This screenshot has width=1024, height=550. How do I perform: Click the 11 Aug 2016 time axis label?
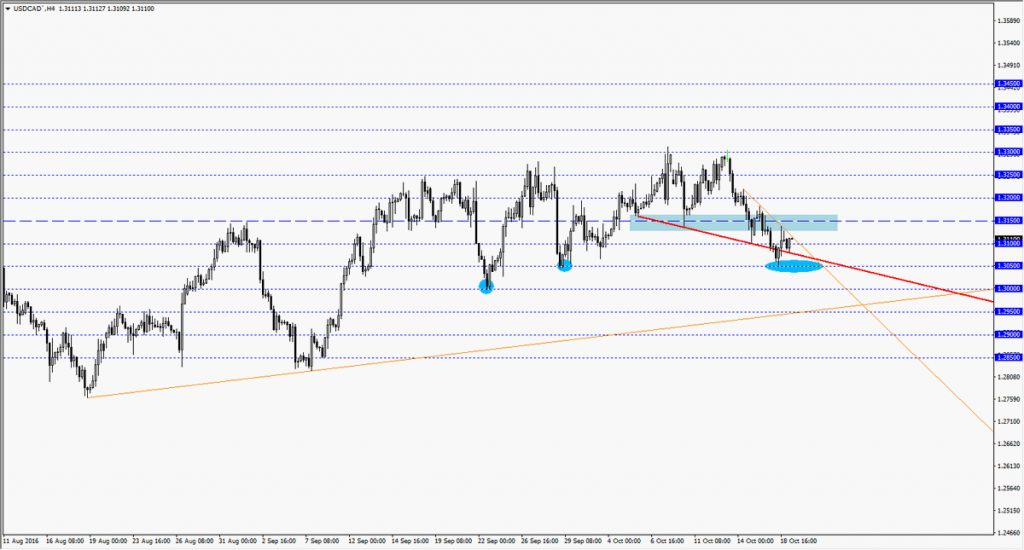pyautogui.click(x=21, y=542)
